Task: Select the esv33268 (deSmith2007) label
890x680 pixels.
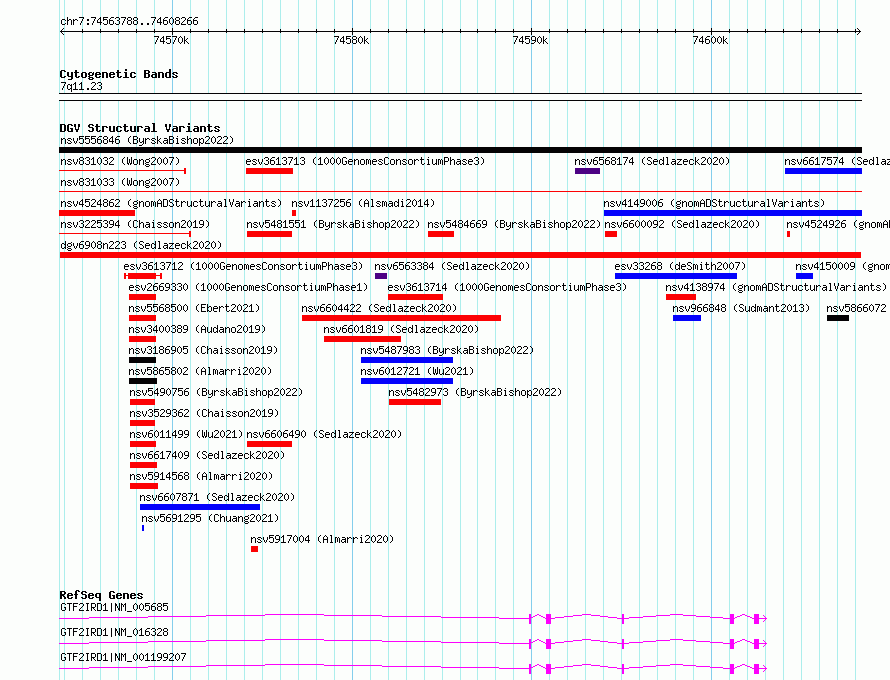Action: pos(680,266)
